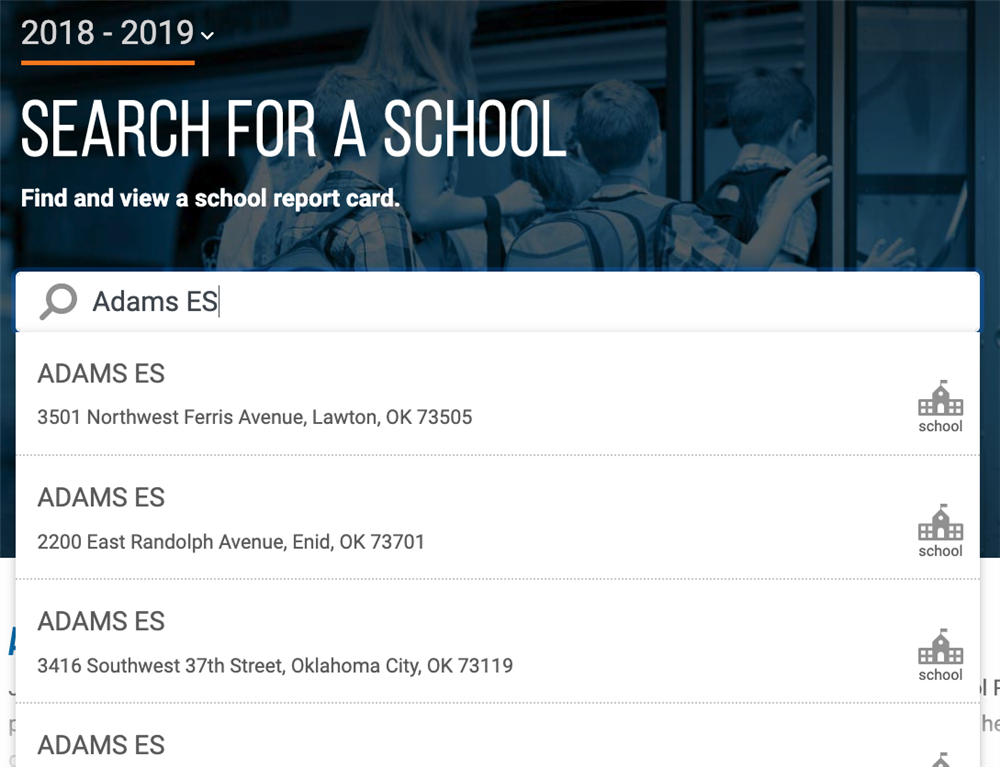
Task: Select ADAMS ES result in Enid
Action: pyautogui.click(x=497, y=518)
